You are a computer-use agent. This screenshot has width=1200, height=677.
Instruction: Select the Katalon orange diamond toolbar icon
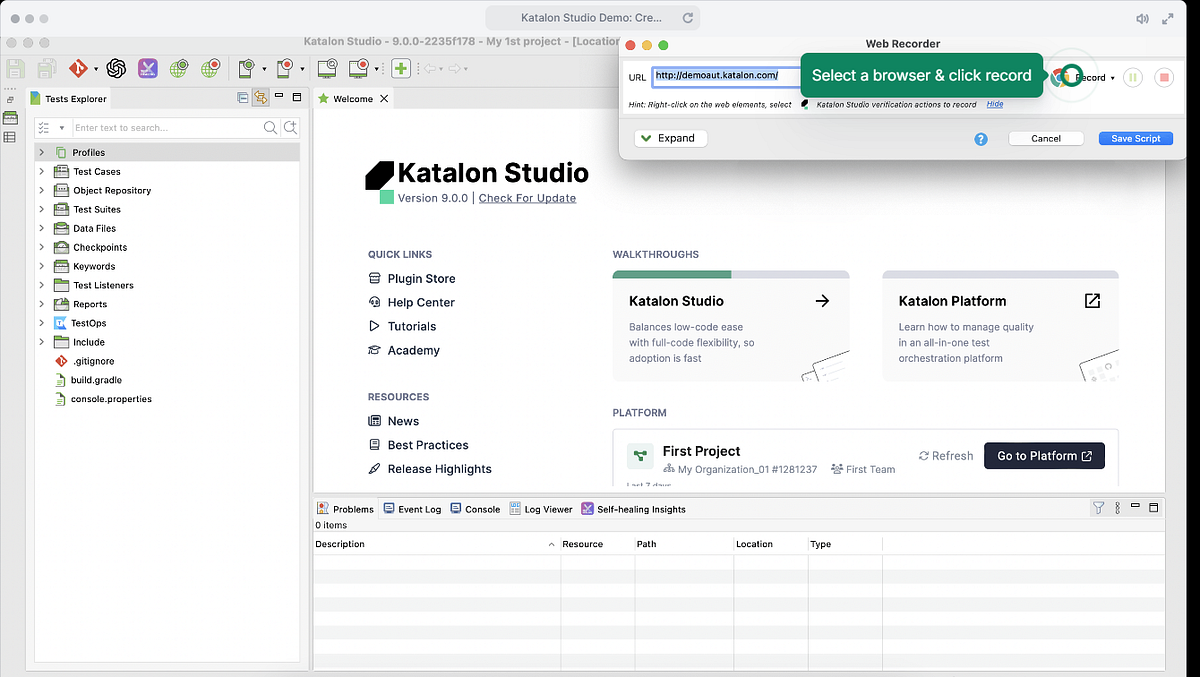pos(79,67)
